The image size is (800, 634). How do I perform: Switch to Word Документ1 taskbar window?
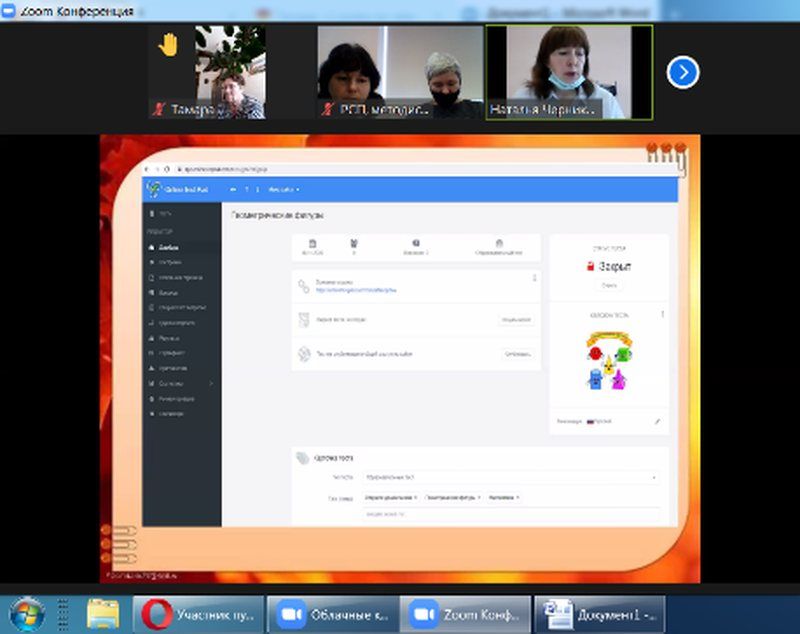click(x=600, y=614)
